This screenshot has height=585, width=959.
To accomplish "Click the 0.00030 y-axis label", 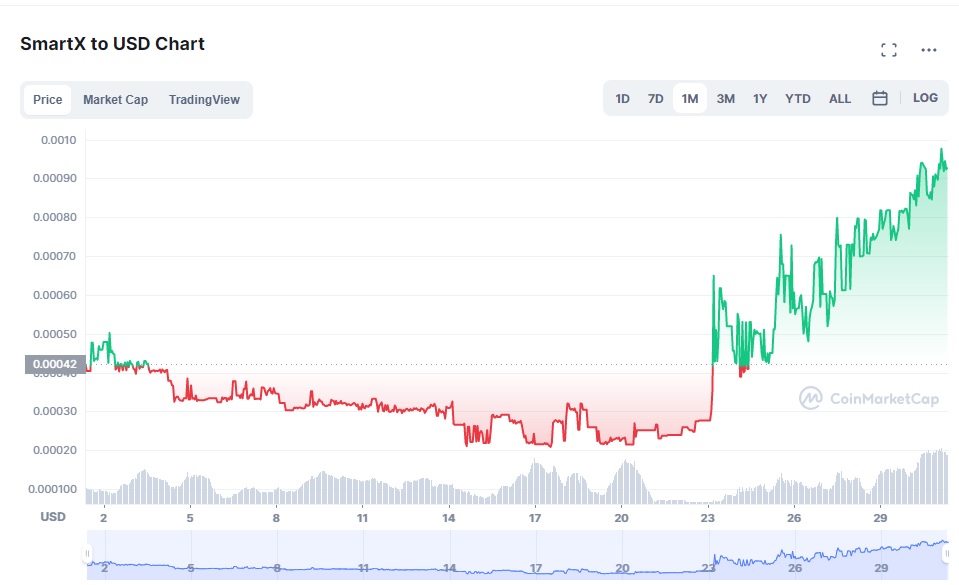I will point(55,411).
